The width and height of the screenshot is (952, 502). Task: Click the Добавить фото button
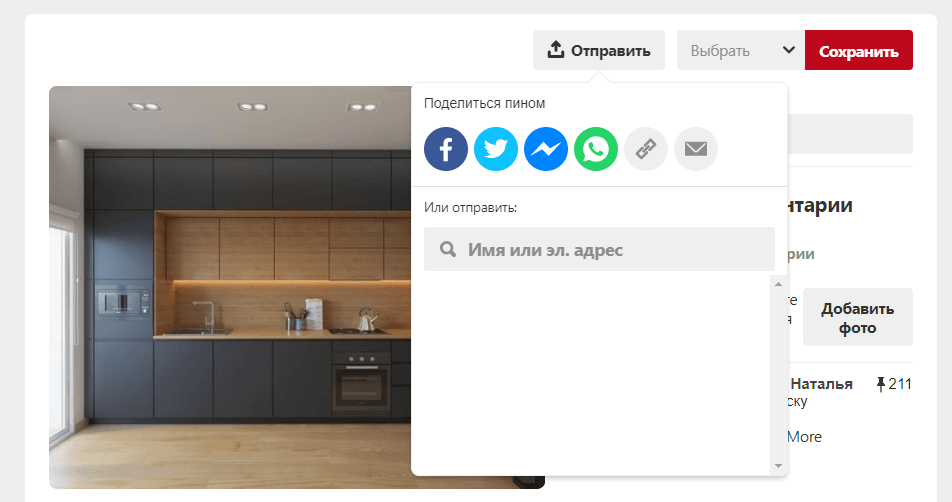click(x=857, y=318)
